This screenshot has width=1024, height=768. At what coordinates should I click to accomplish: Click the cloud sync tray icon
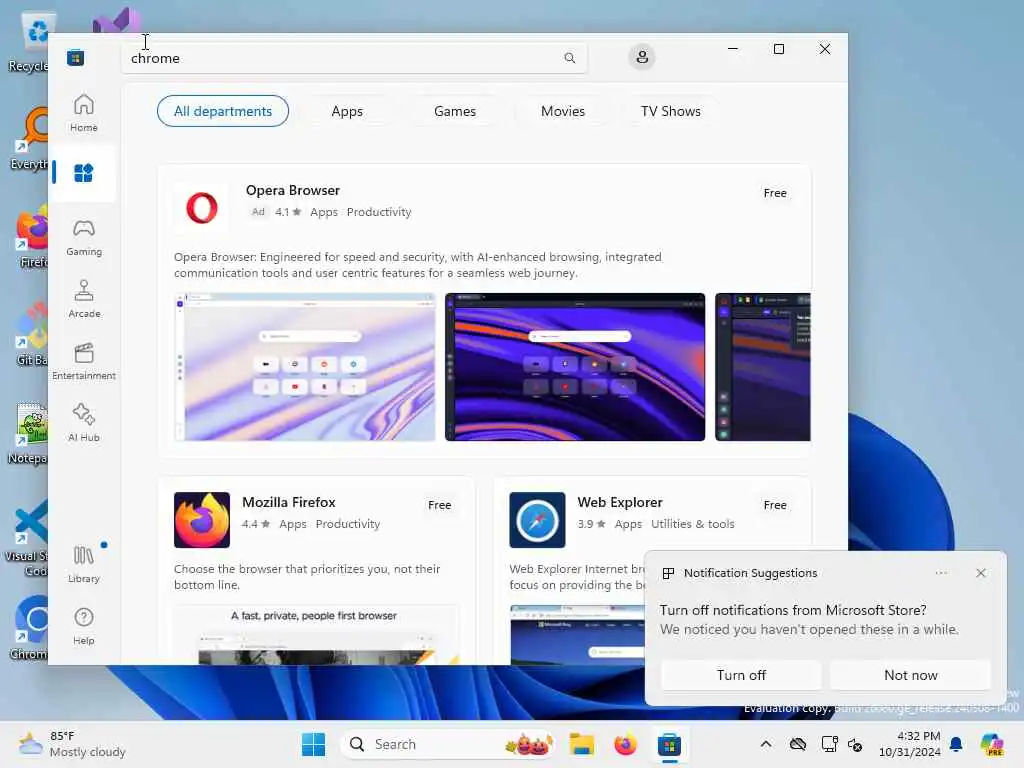797,744
